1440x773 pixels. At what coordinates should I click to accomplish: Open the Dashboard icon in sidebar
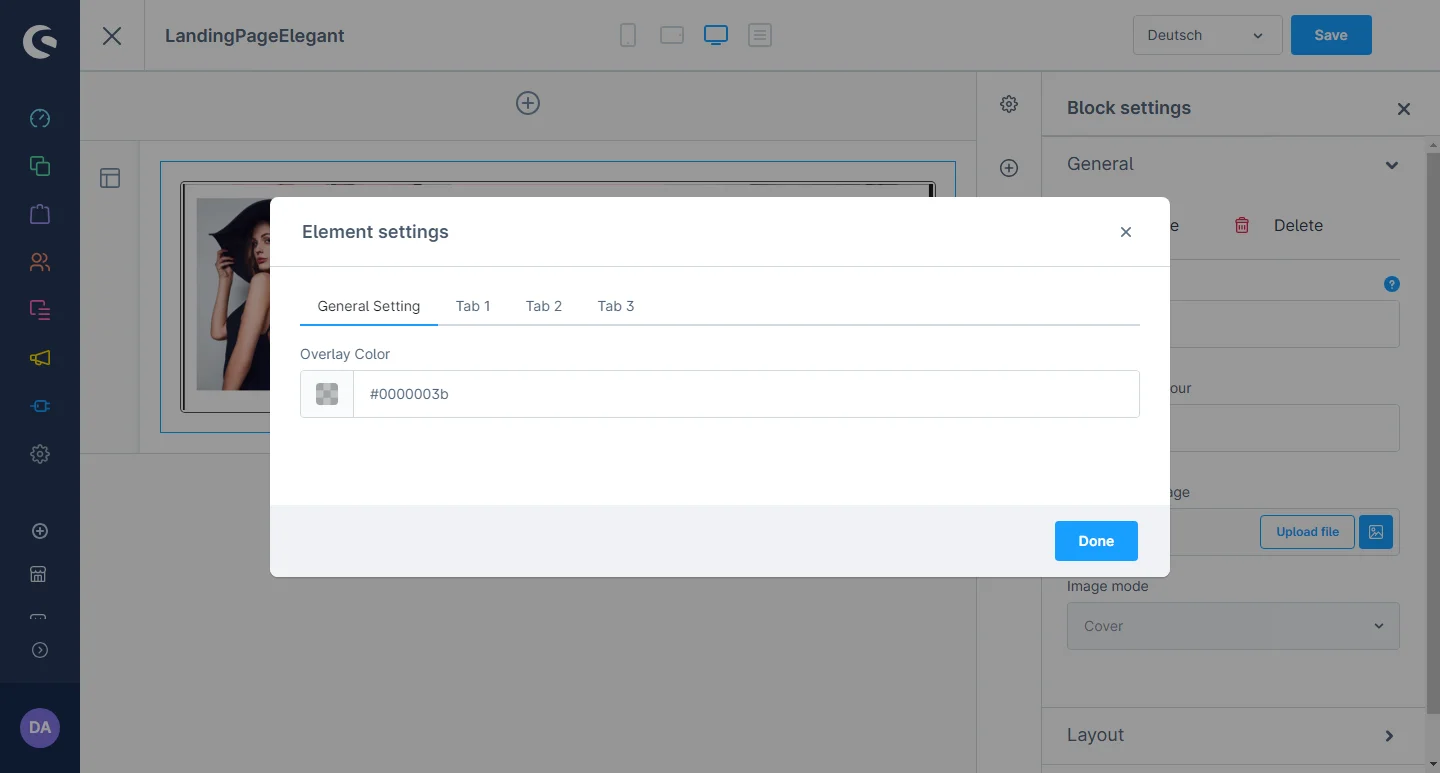coord(40,118)
